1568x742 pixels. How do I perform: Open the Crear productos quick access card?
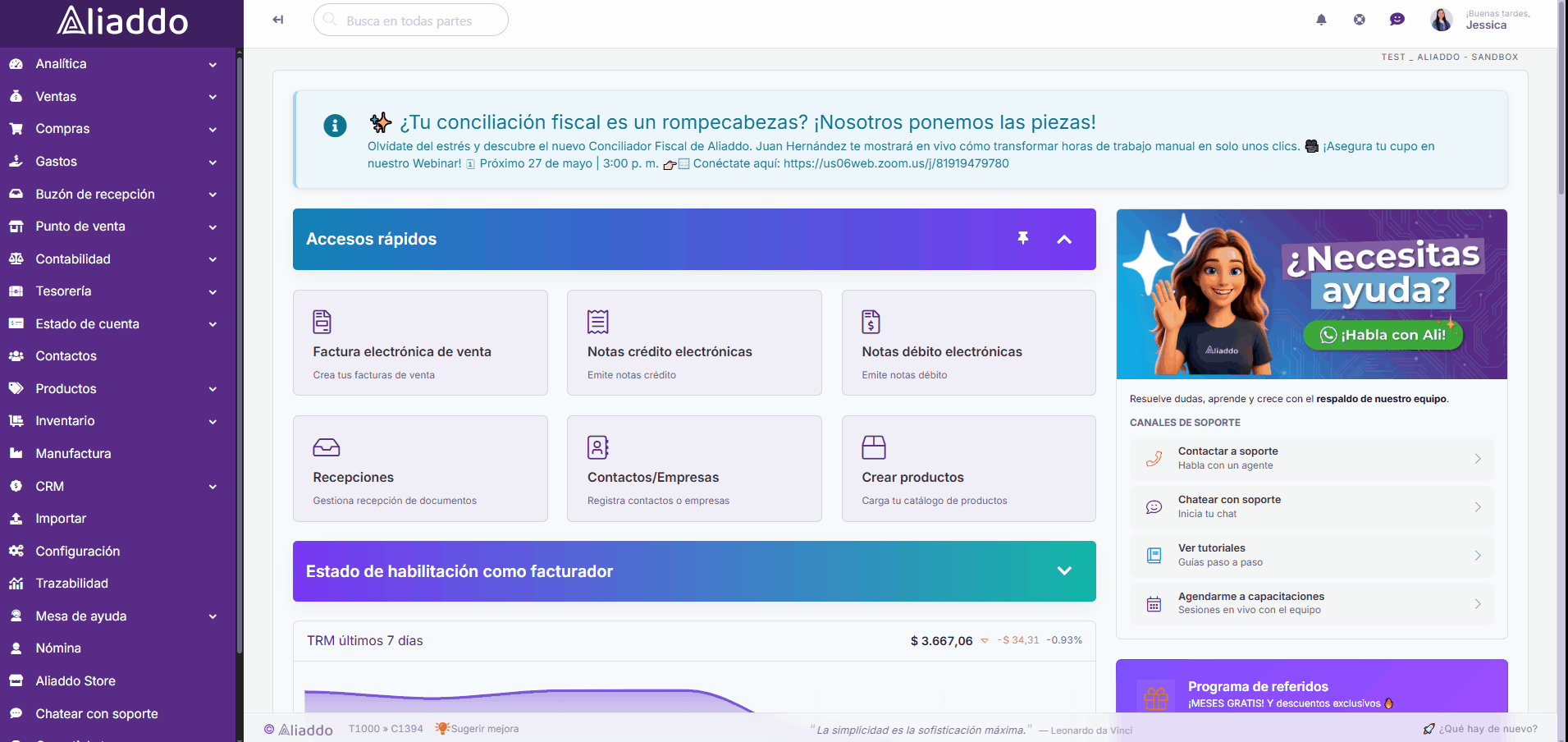click(x=968, y=469)
